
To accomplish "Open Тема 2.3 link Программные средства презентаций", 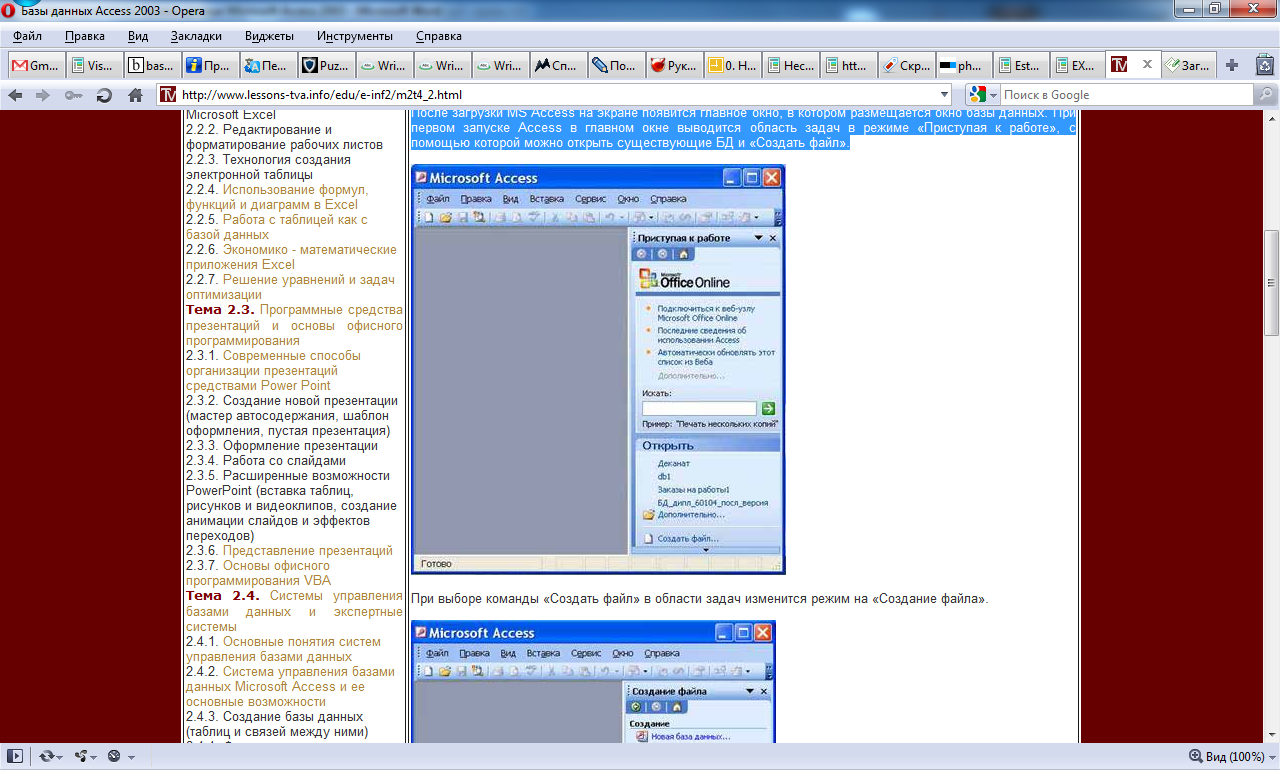I will point(294,325).
